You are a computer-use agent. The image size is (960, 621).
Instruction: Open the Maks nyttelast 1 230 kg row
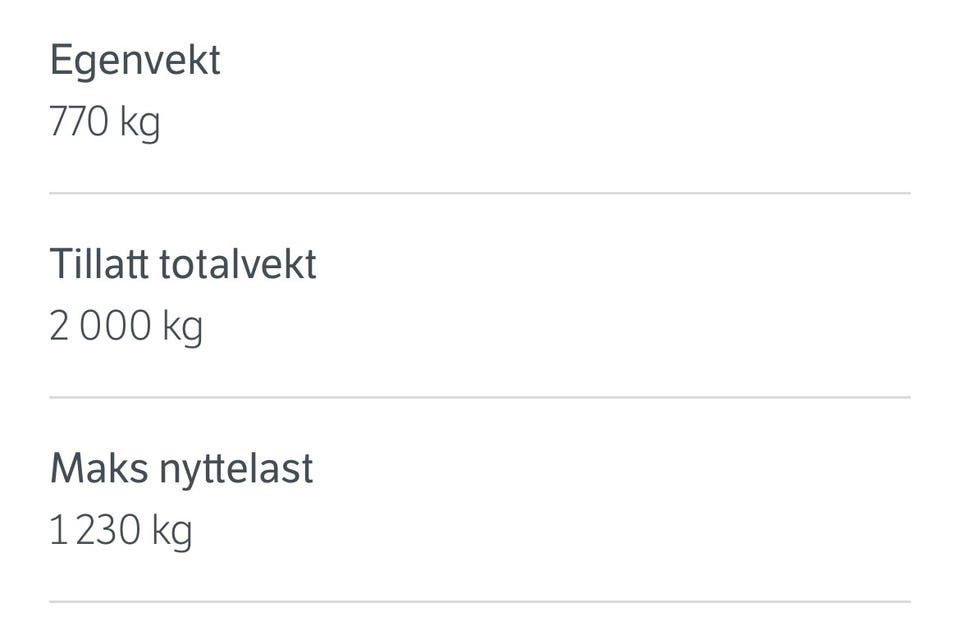[x=480, y=500]
